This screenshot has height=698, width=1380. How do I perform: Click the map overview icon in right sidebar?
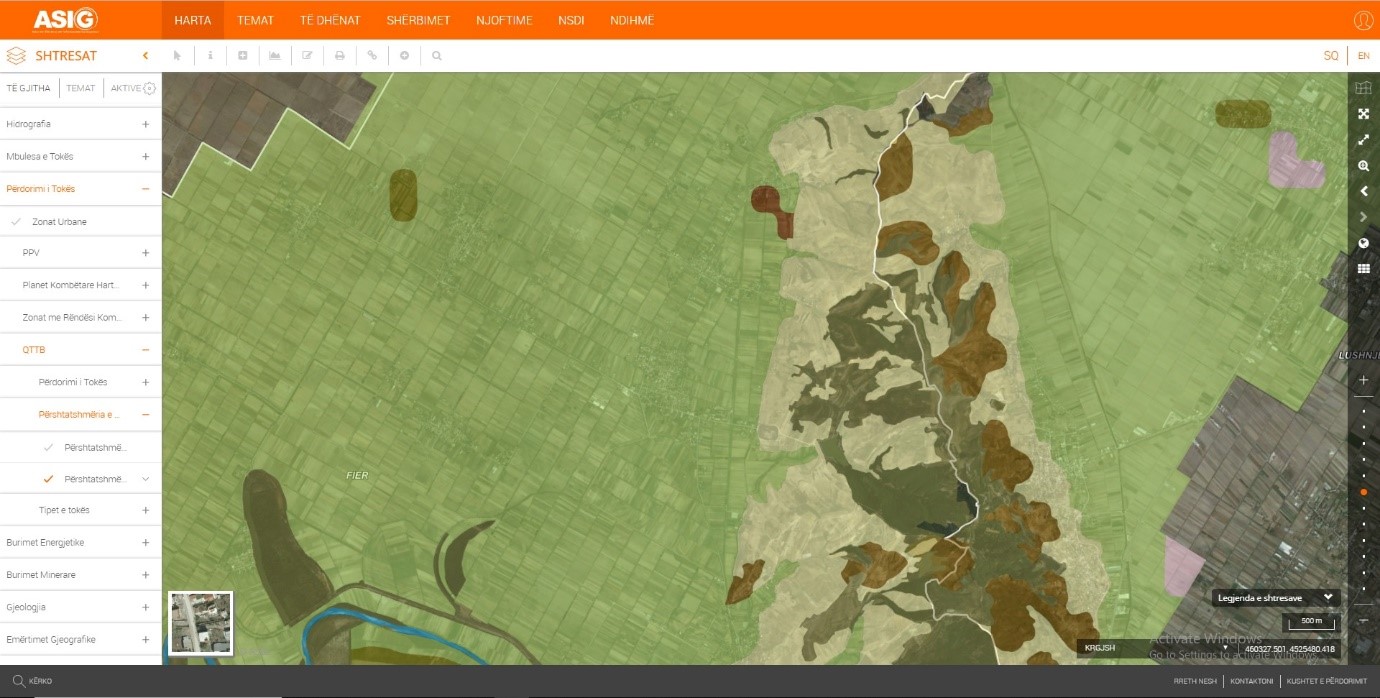click(x=1363, y=88)
